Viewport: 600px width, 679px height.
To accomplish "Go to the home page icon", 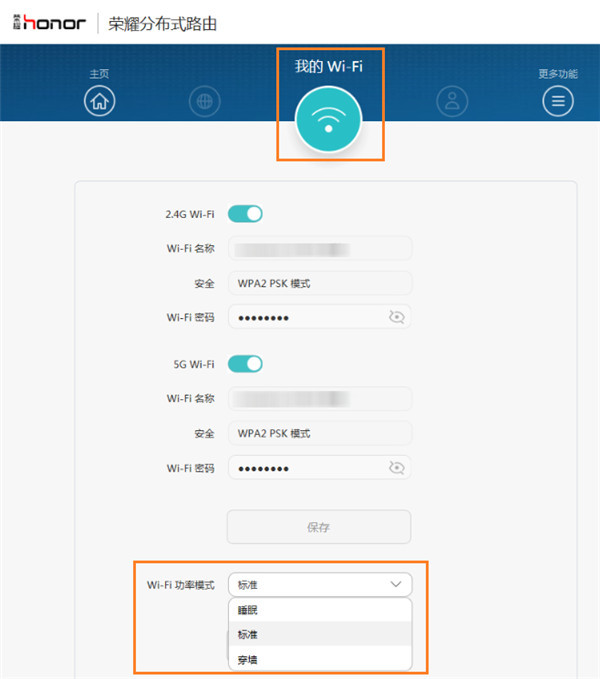I will pos(100,101).
